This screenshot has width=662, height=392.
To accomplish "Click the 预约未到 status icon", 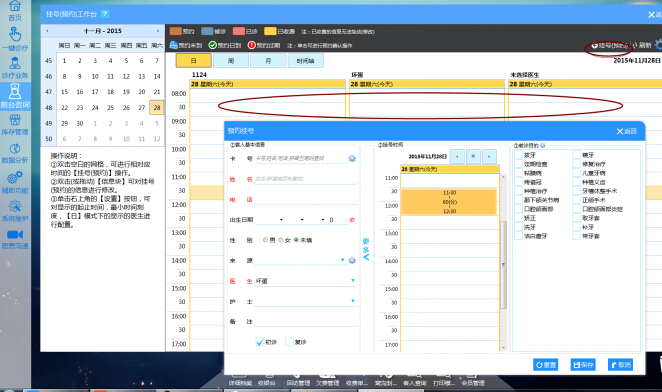I will 173,45.
